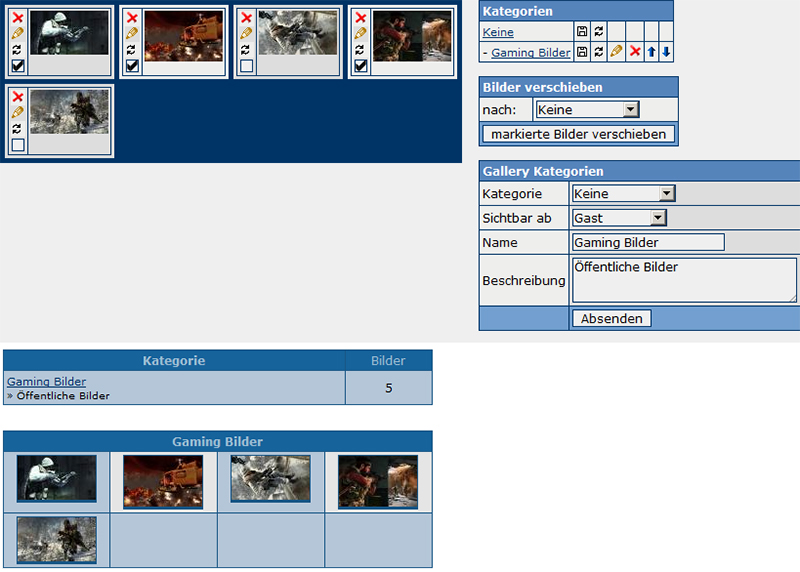The image size is (800, 572).
Task: Click the Bilder count value 5
Action: 389,388
